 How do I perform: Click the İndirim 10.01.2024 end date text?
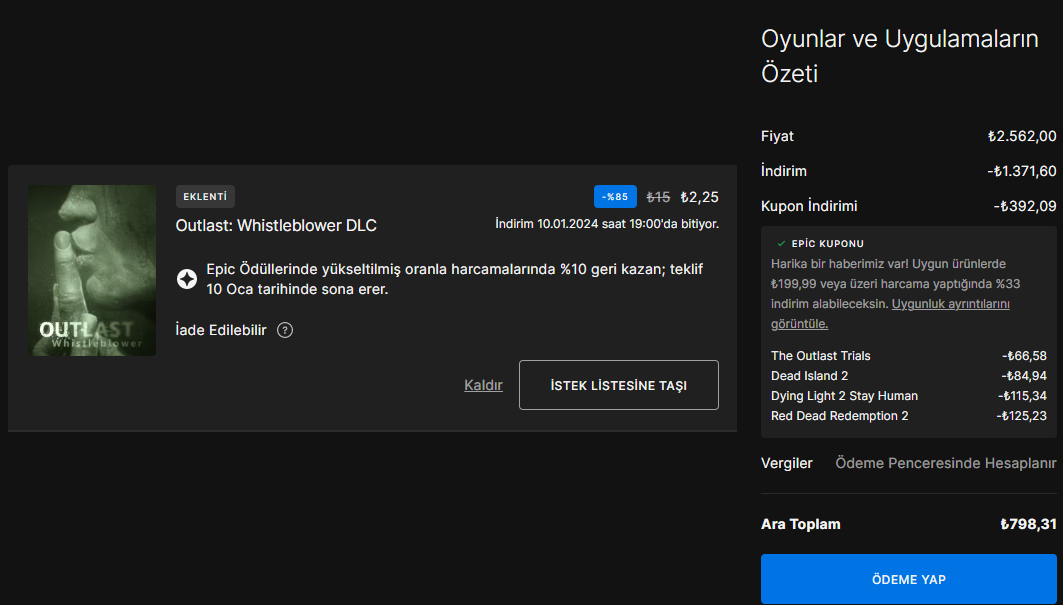pyautogui.click(x=607, y=223)
